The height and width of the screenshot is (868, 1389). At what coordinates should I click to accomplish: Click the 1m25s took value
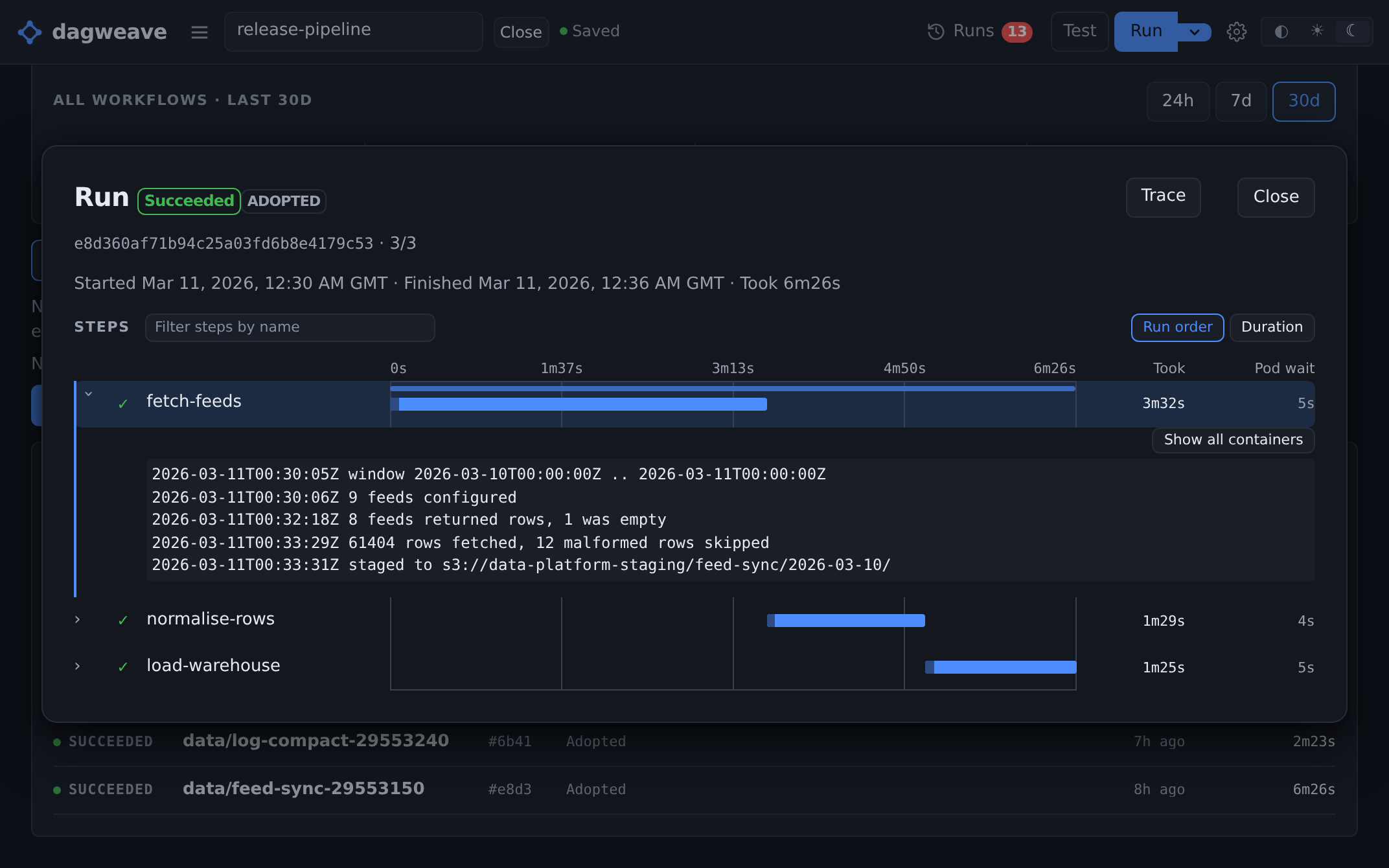click(1164, 668)
